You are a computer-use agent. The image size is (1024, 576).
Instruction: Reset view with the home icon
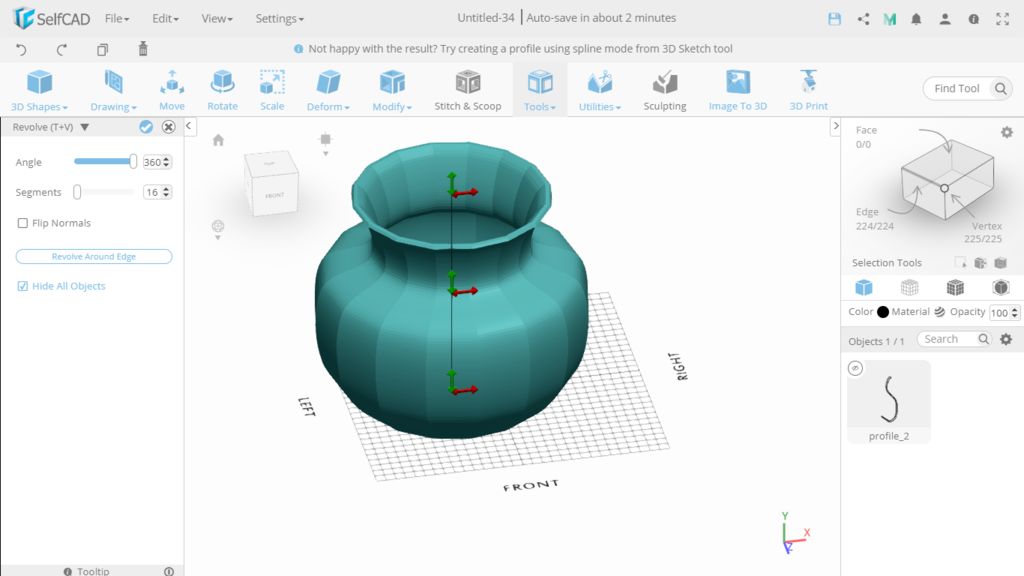218,140
